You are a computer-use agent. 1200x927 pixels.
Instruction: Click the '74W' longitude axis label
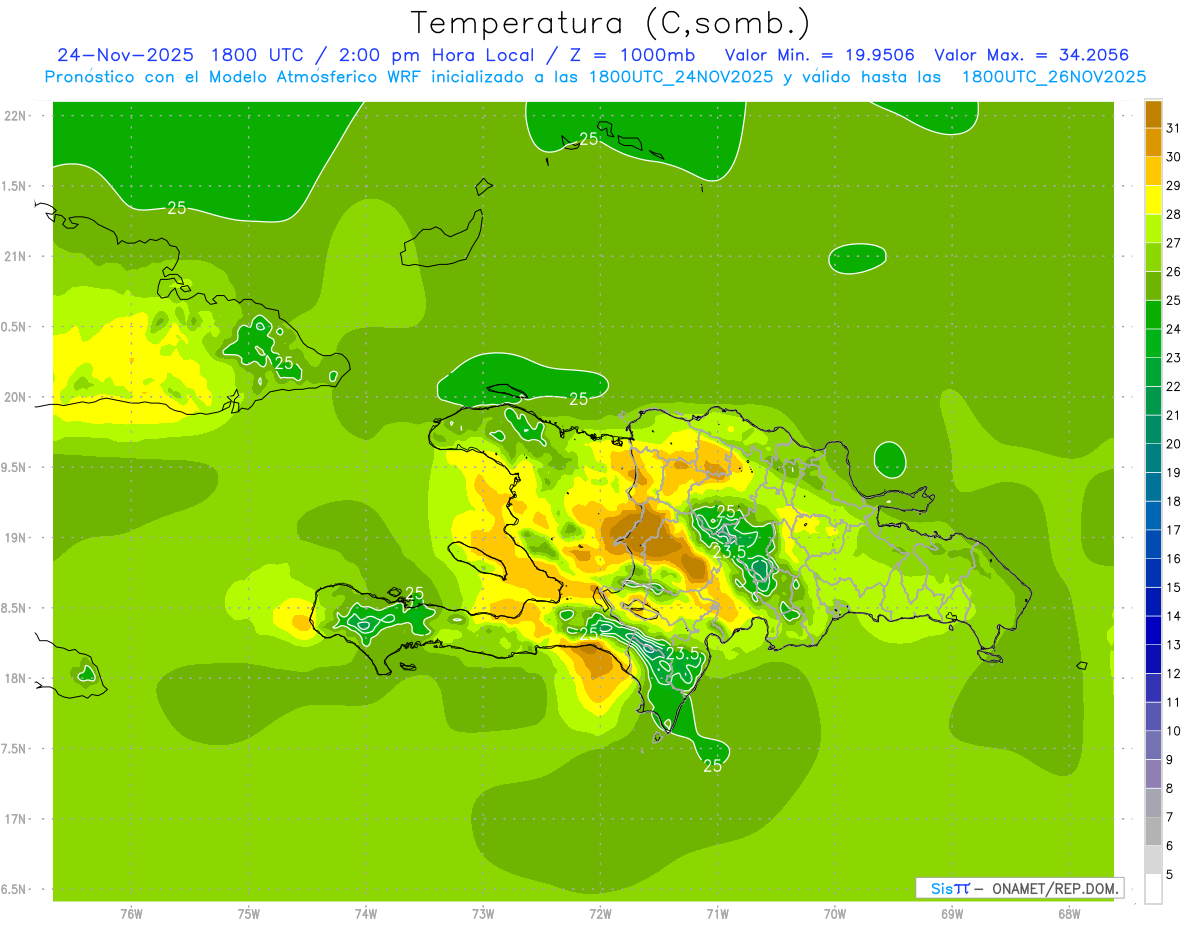[366, 914]
